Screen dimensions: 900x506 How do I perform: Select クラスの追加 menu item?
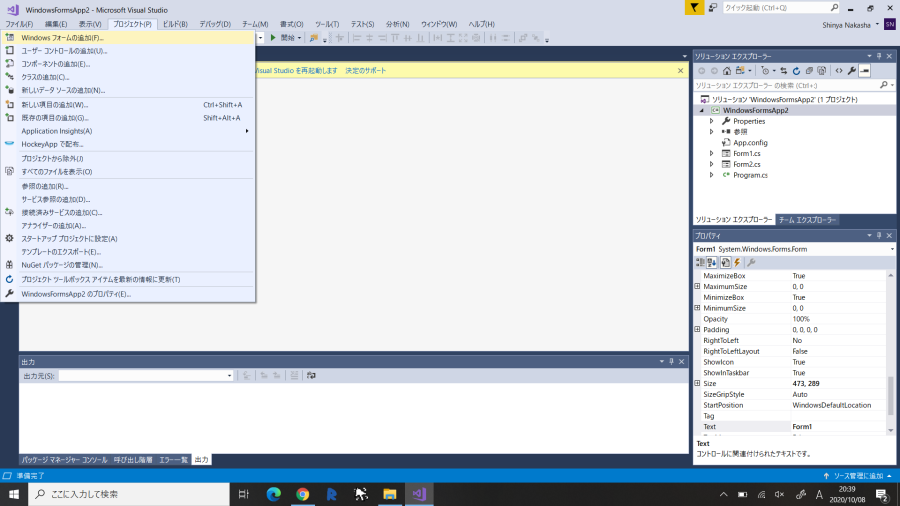[x=129, y=77]
